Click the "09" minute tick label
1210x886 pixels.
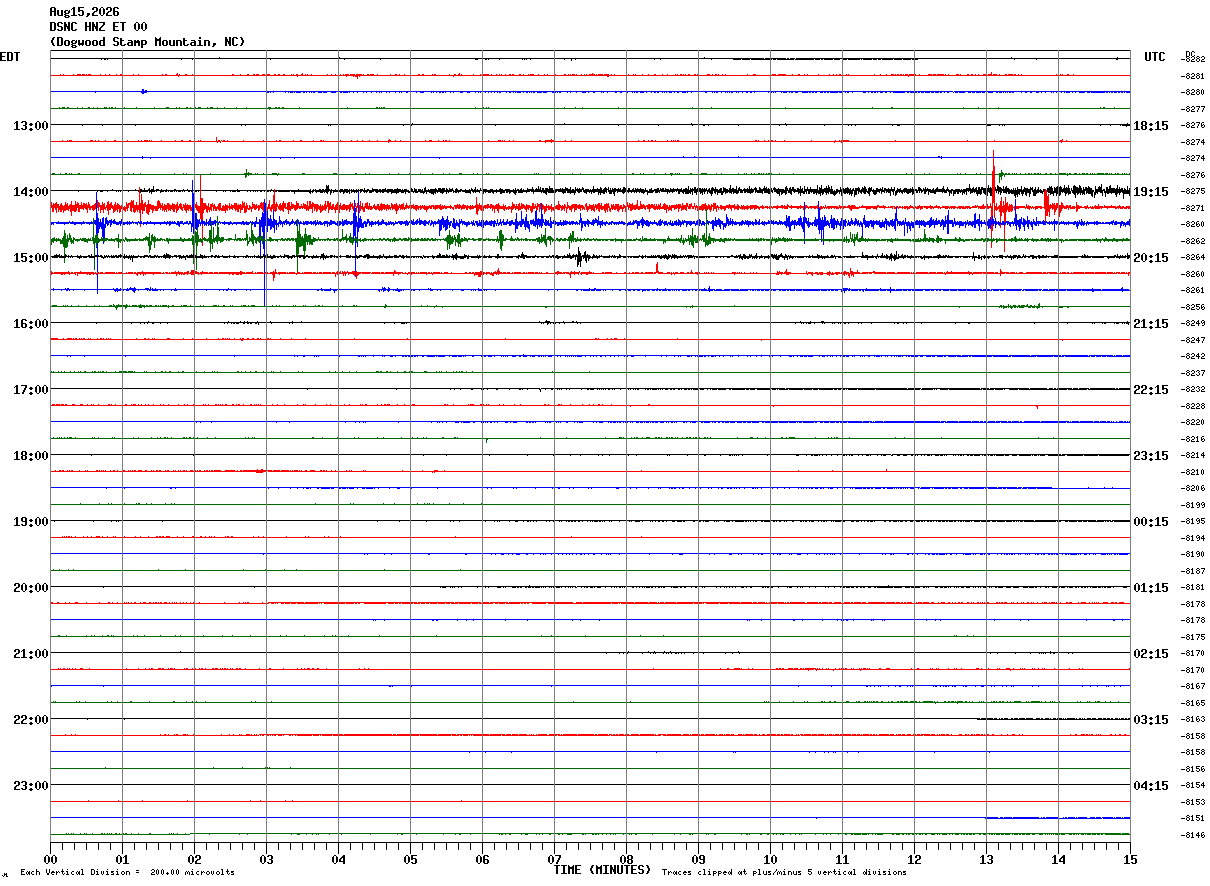coord(699,859)
